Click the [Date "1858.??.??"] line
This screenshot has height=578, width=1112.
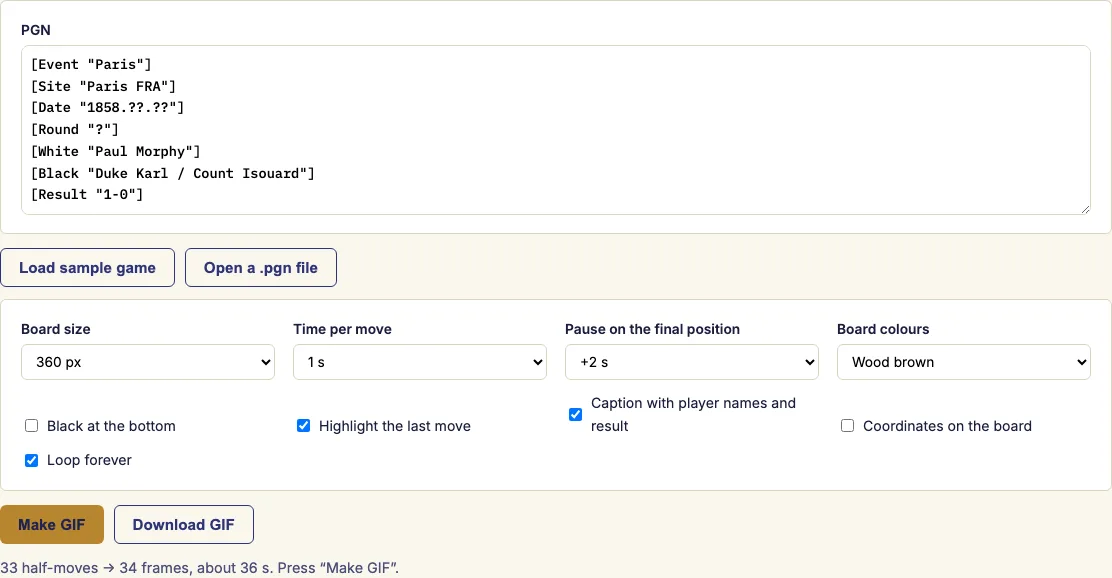coord(107,108)
